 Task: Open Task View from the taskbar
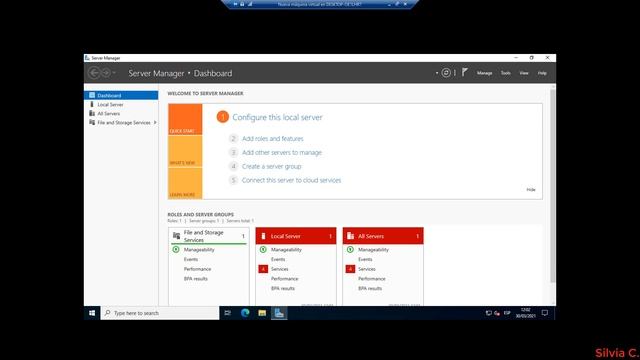228,313
